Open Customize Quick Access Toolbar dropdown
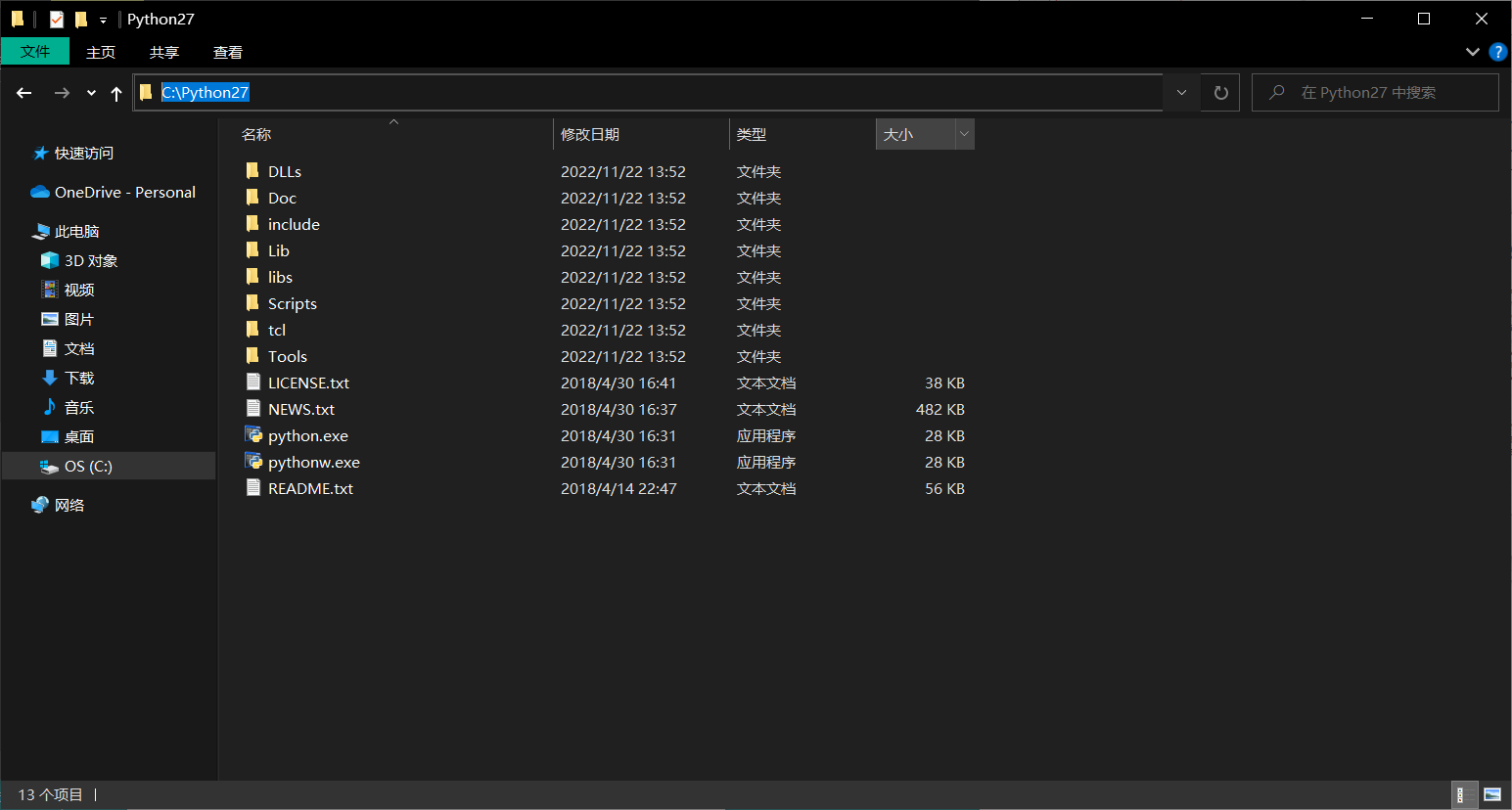Viewport: 1512px width, 810px height. (103, 20)
